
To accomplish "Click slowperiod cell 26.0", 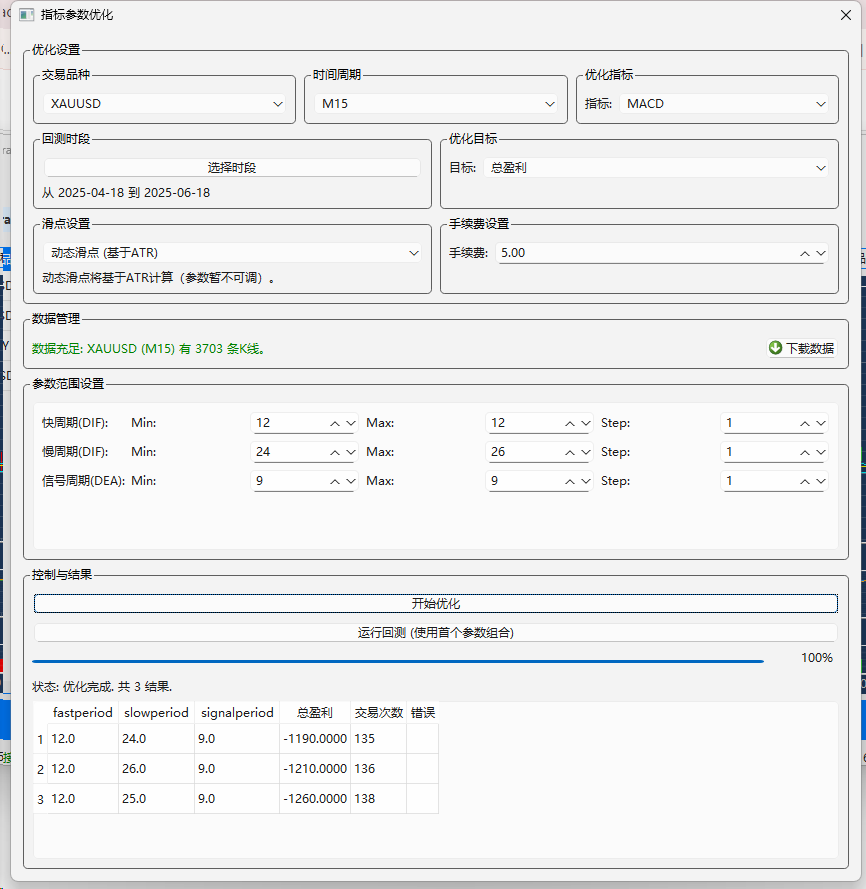I will 157,769.
